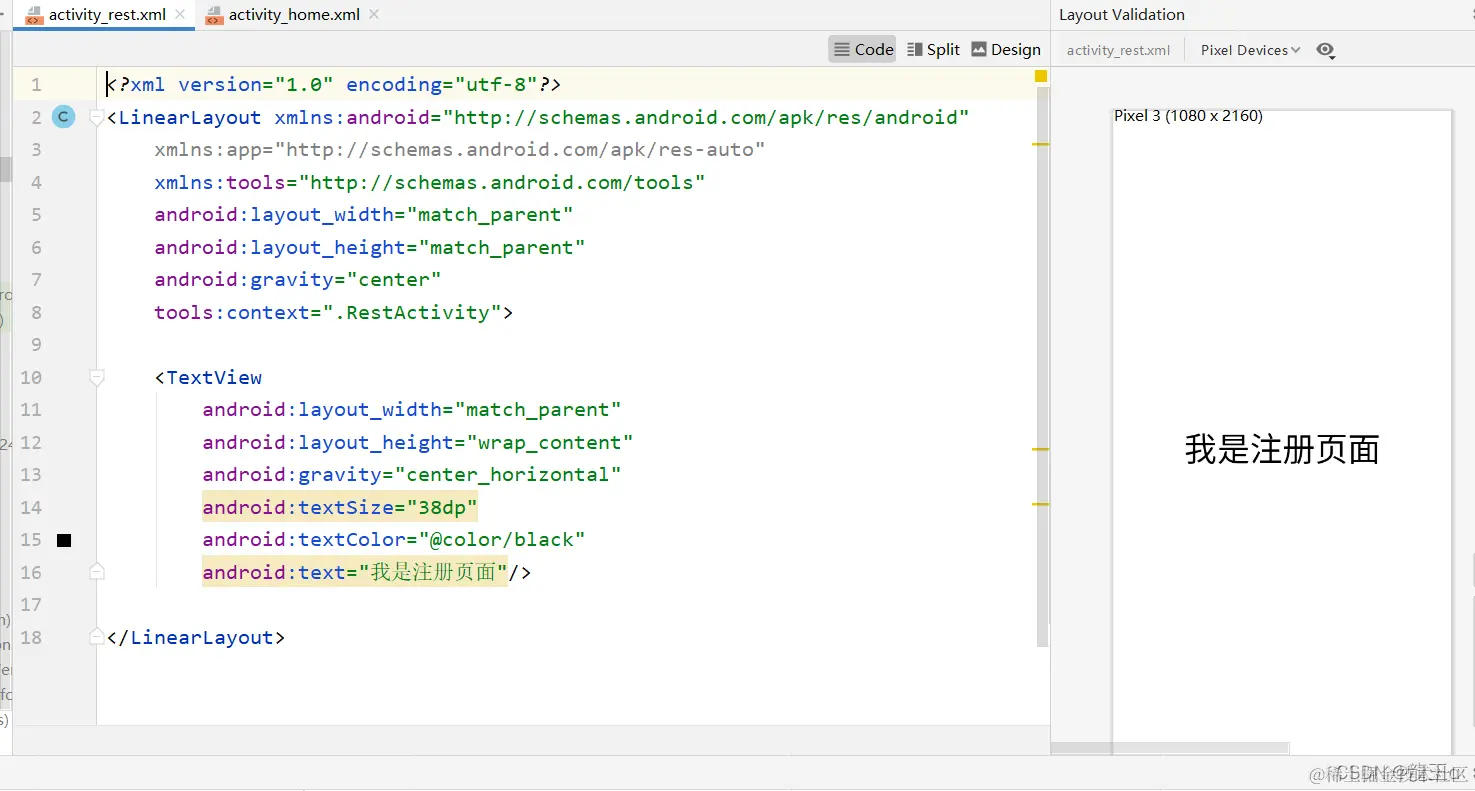Collapse the LinearLayout tag on line 2
The image size is (1475, 791).
pos(96,118)
